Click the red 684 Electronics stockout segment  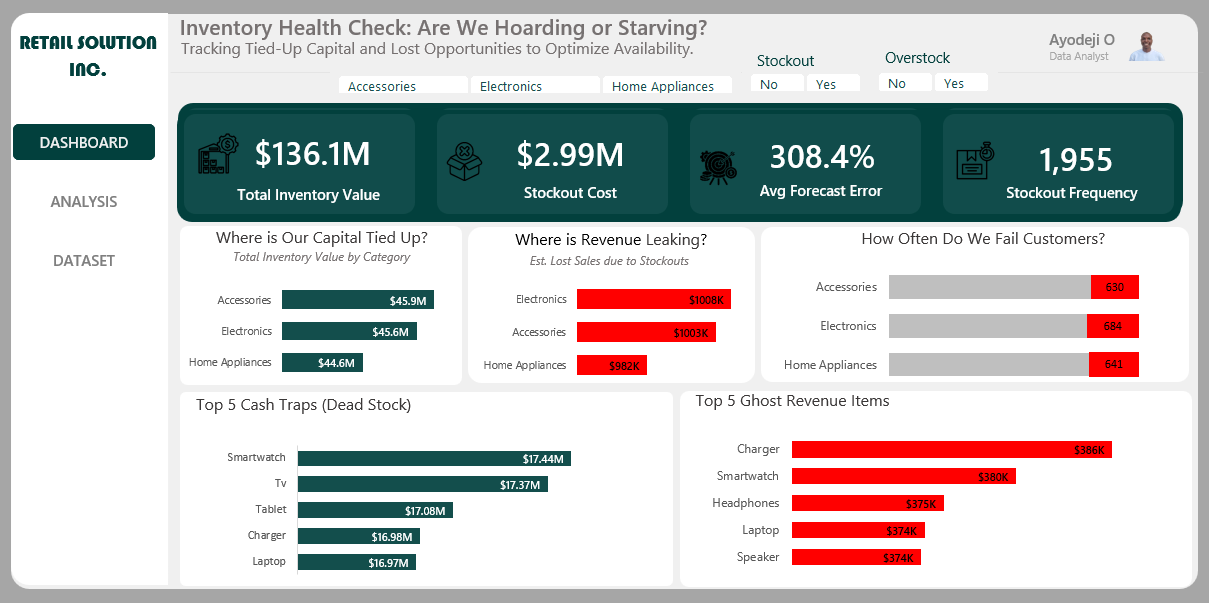click(1113, 326)
